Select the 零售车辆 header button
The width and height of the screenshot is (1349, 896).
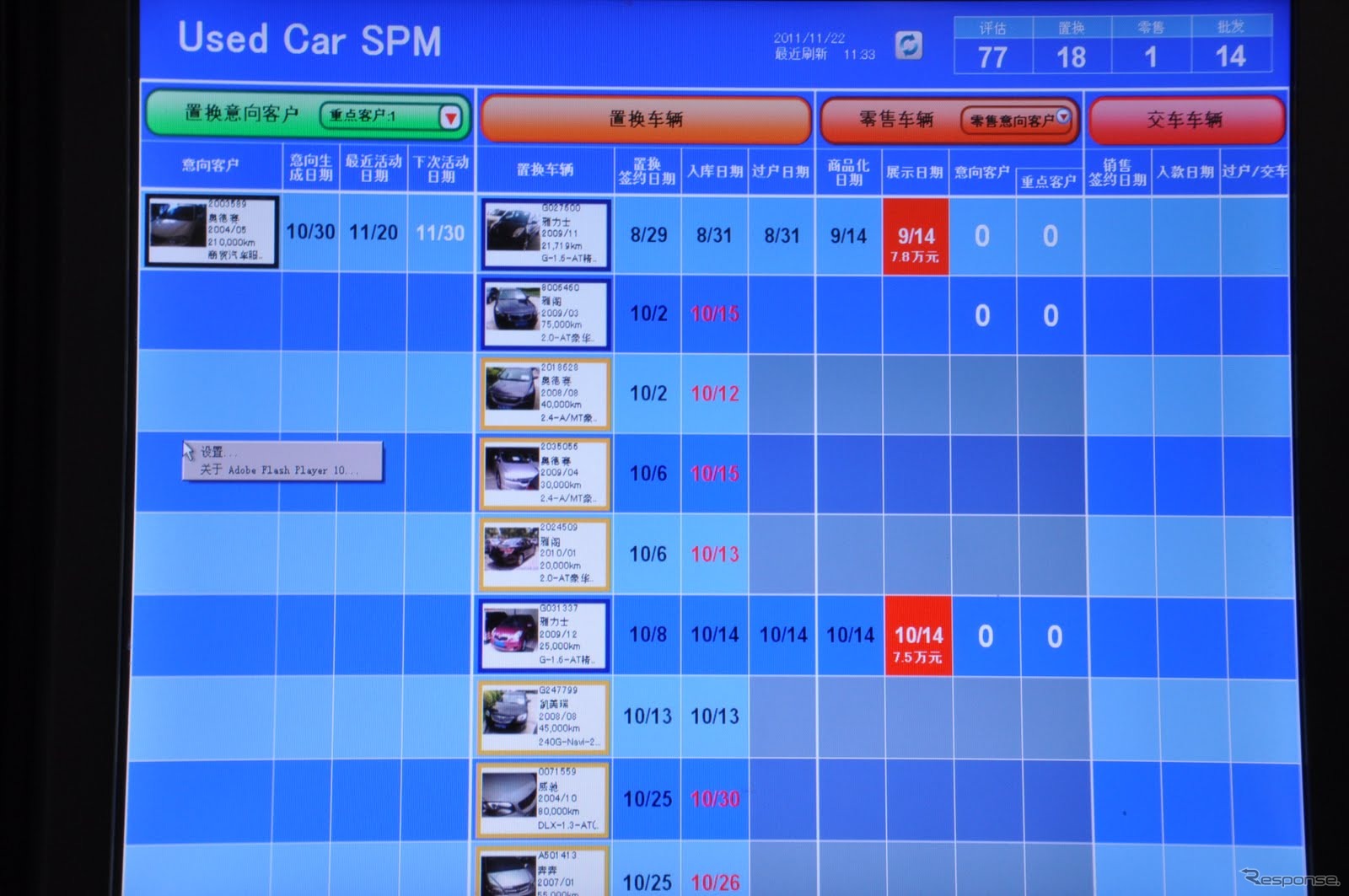click(895, 120)
